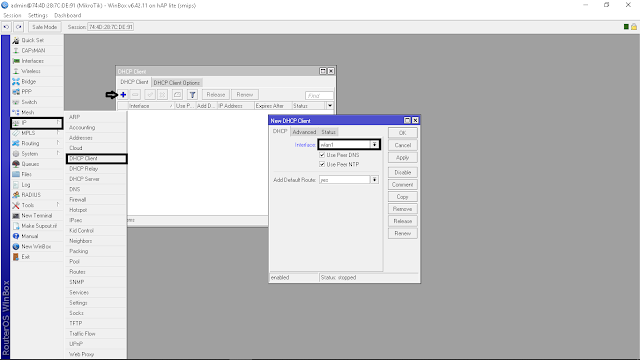Click the minus remove toolbar icon
This screenshot has height=360, width=640.
[135, 95]
